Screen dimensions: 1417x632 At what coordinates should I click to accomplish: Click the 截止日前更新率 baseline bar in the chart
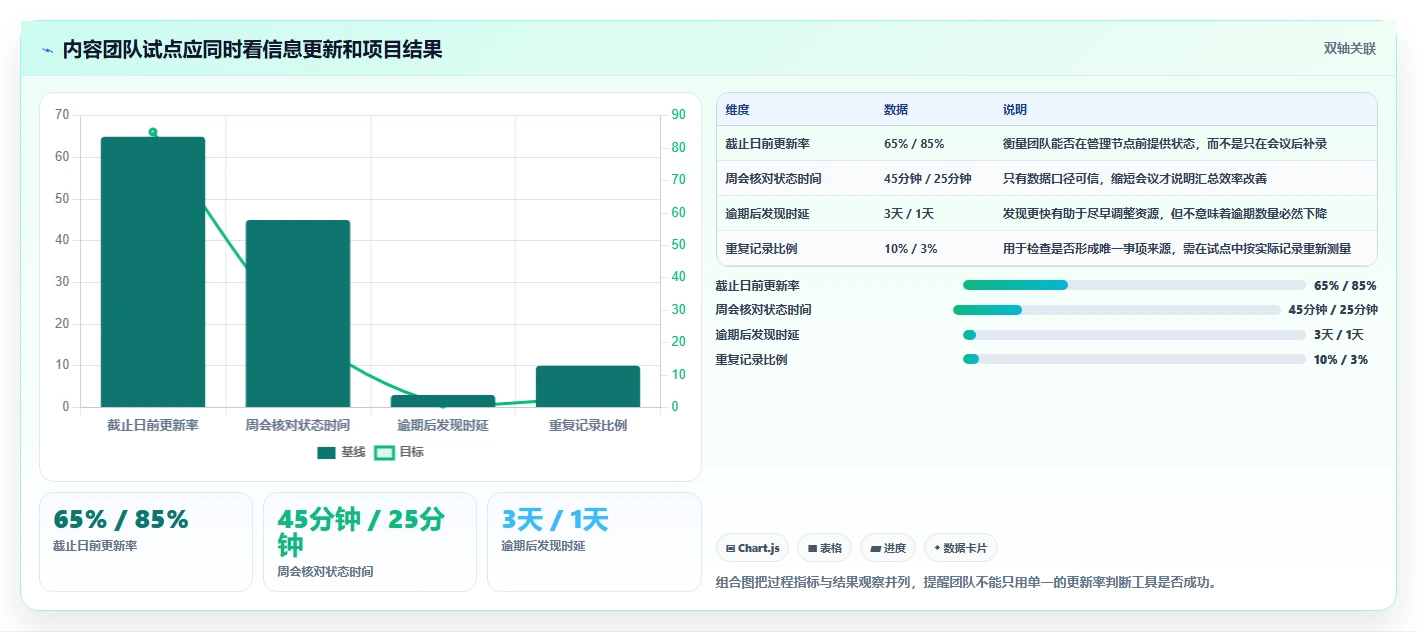[153, 272]
